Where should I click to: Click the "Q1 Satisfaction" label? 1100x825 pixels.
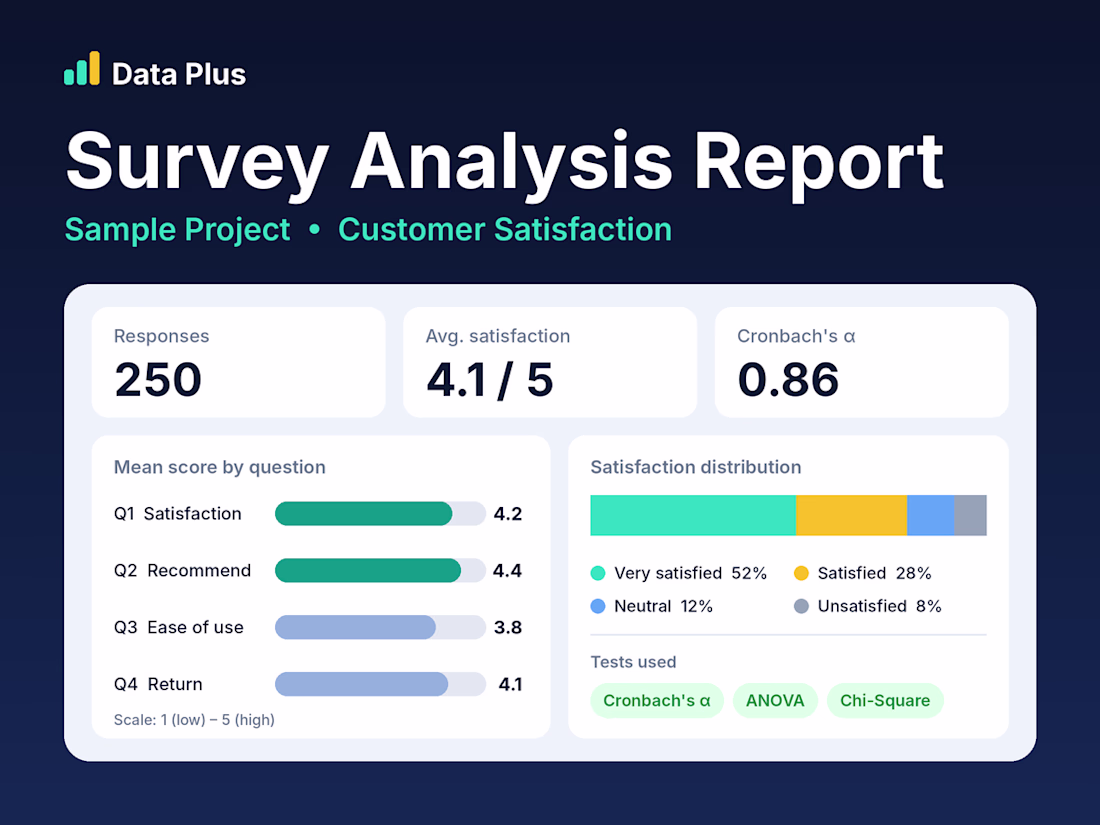tap(177, 514)
